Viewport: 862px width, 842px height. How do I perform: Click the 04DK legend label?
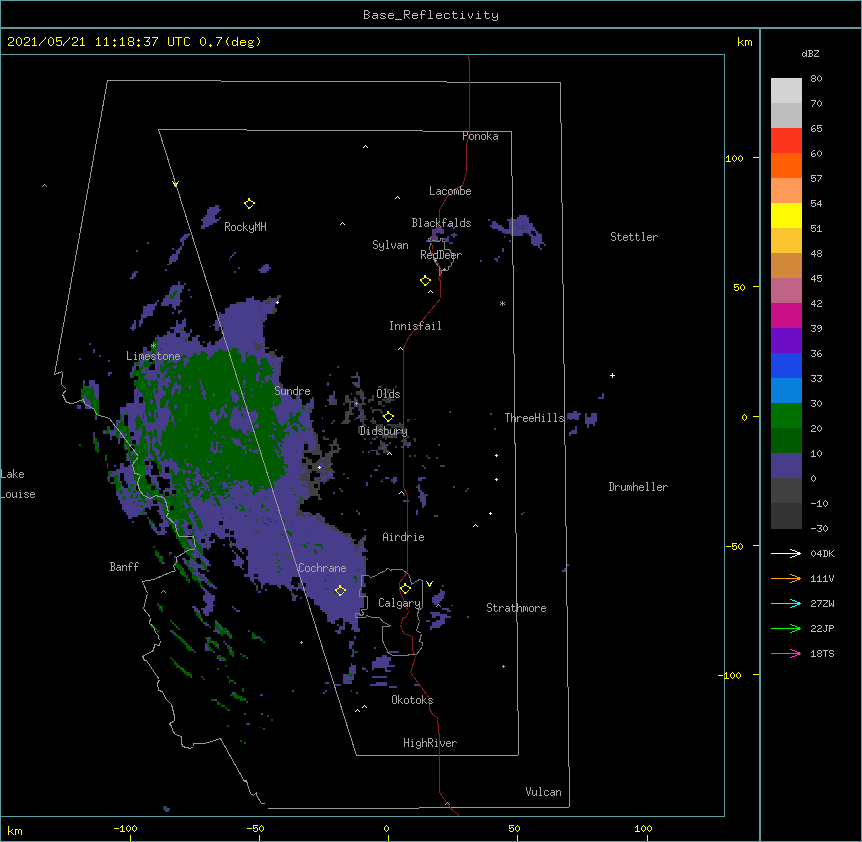point(822,553)
